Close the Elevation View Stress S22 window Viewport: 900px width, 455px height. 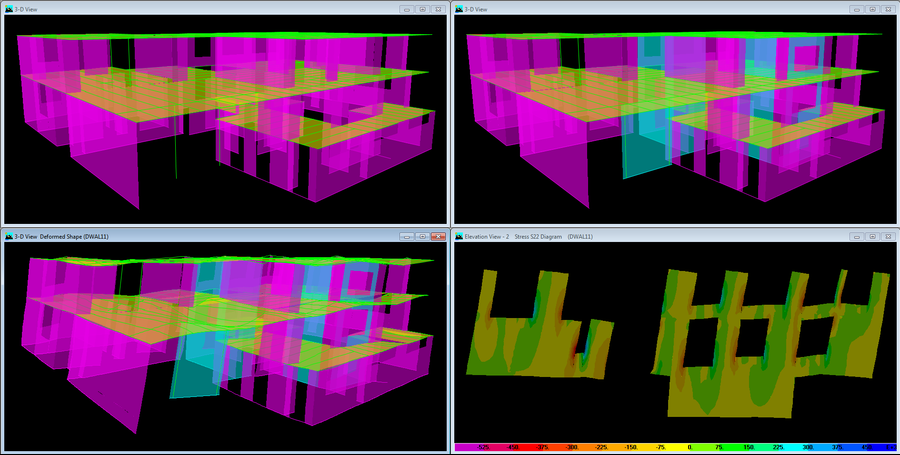click(x=887, y=237)
